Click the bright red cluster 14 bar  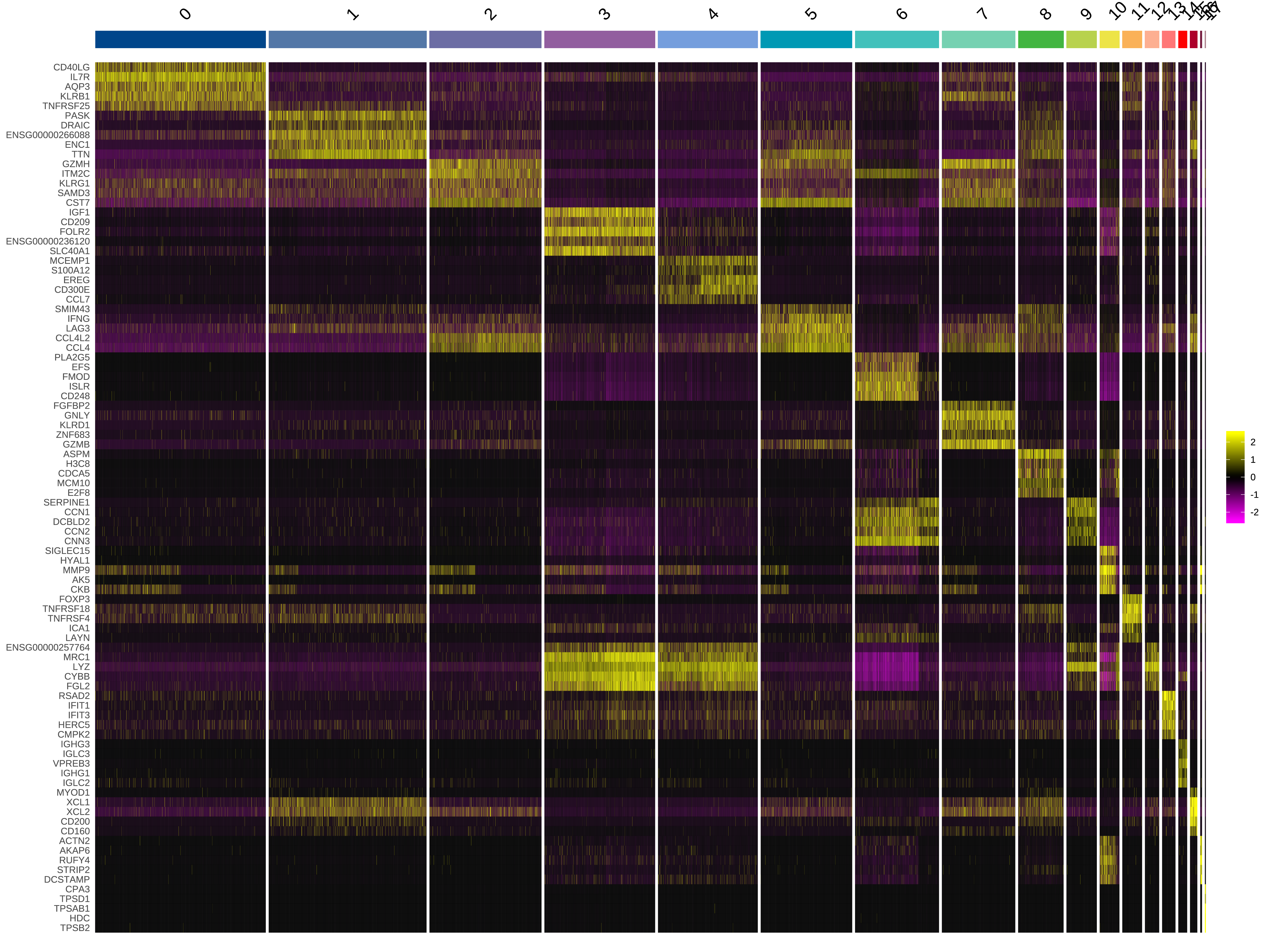pos(1182,39)
